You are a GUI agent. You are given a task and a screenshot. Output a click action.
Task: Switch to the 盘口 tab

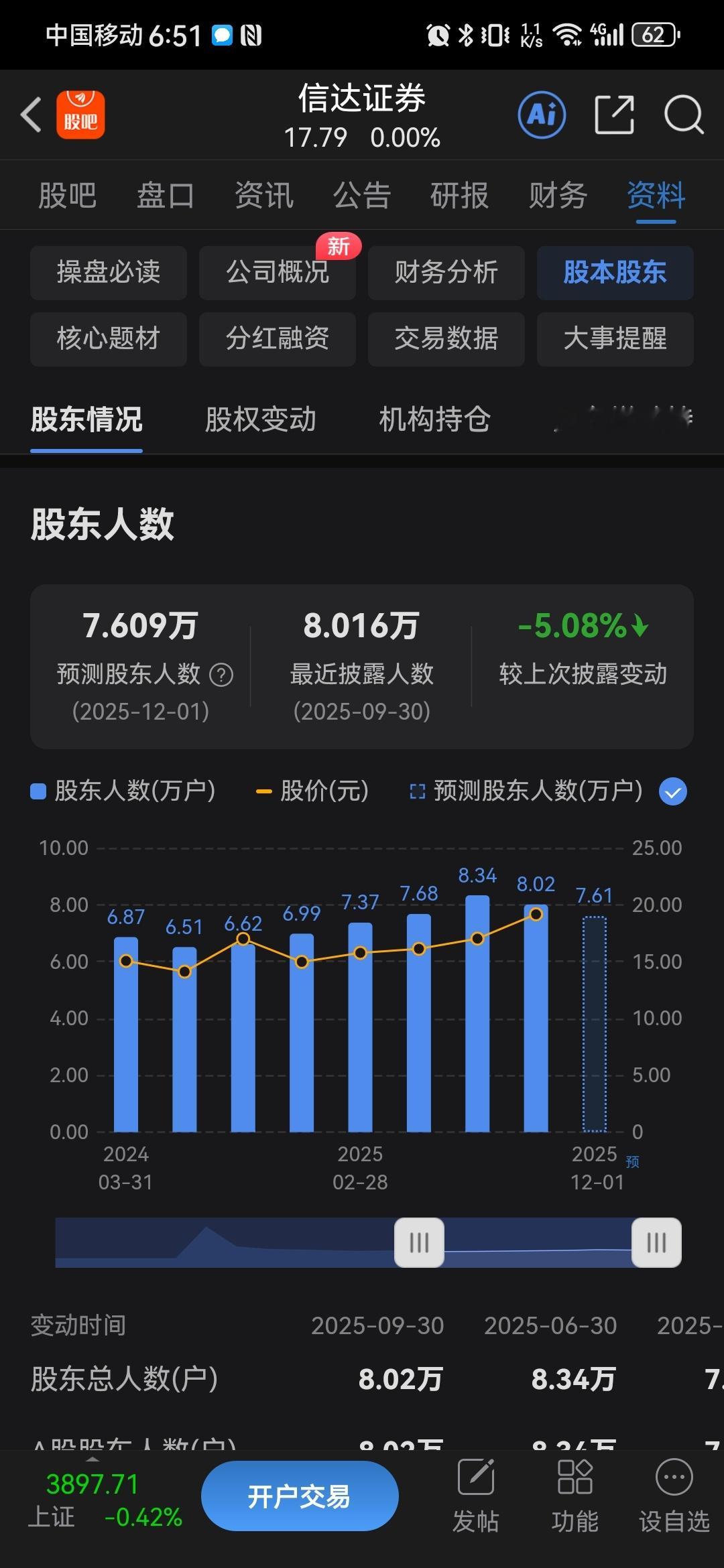[166, 196]
